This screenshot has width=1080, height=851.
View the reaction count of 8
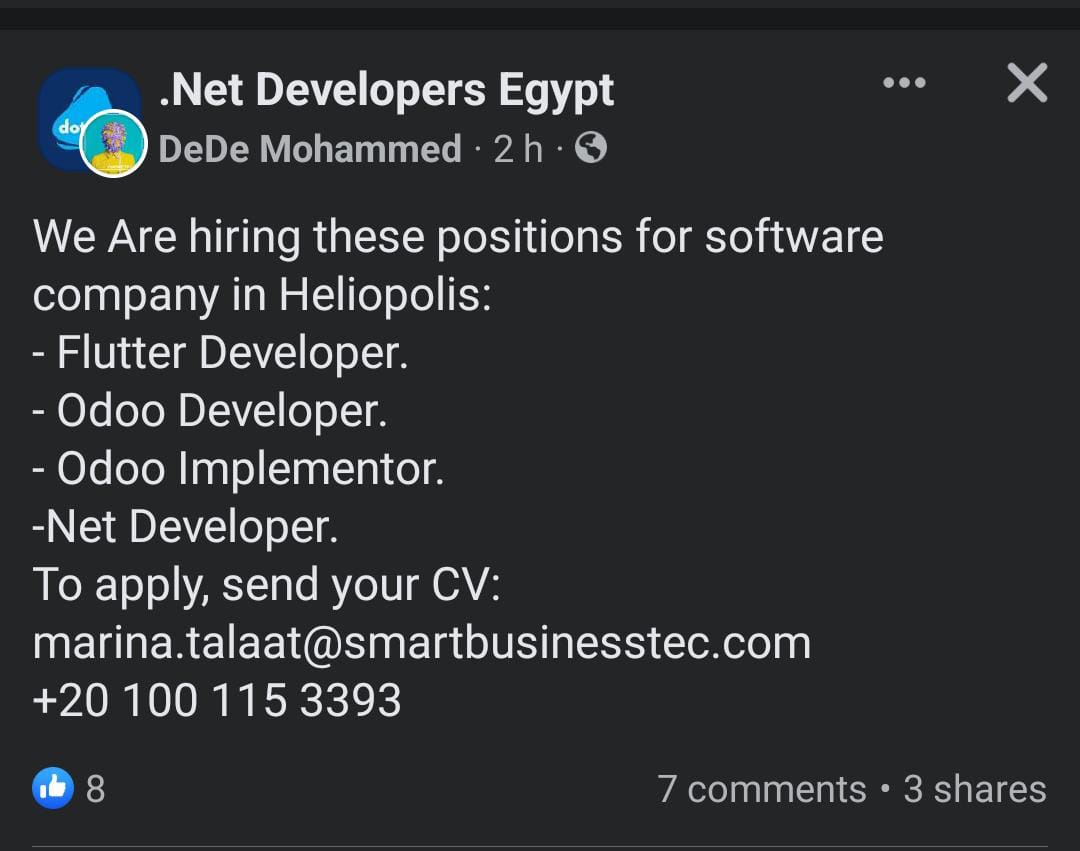(x=95, y=789)
